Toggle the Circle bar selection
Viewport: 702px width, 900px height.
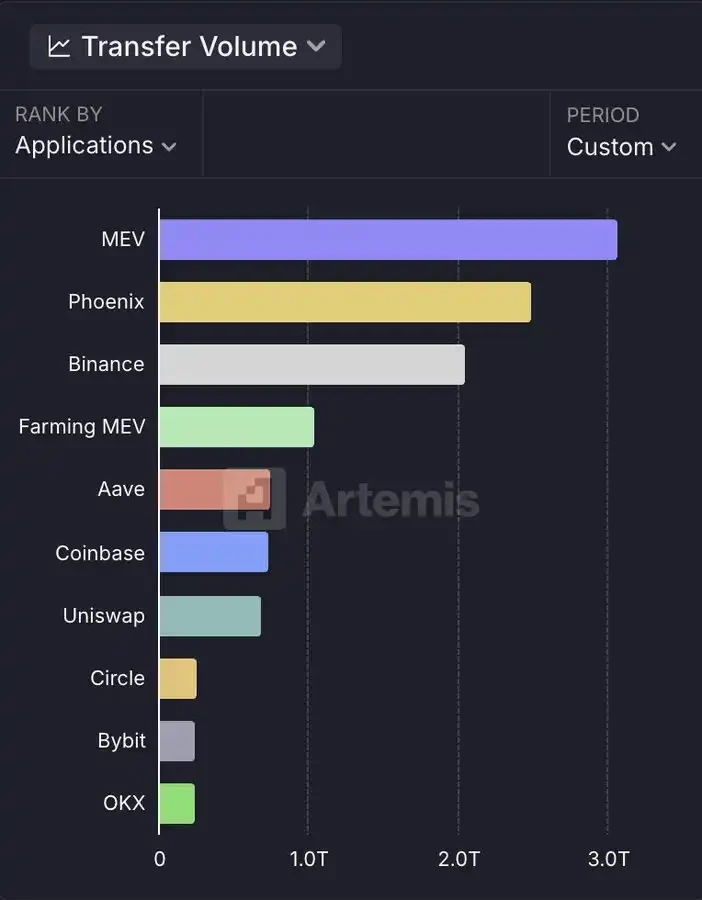click(177, 677)
